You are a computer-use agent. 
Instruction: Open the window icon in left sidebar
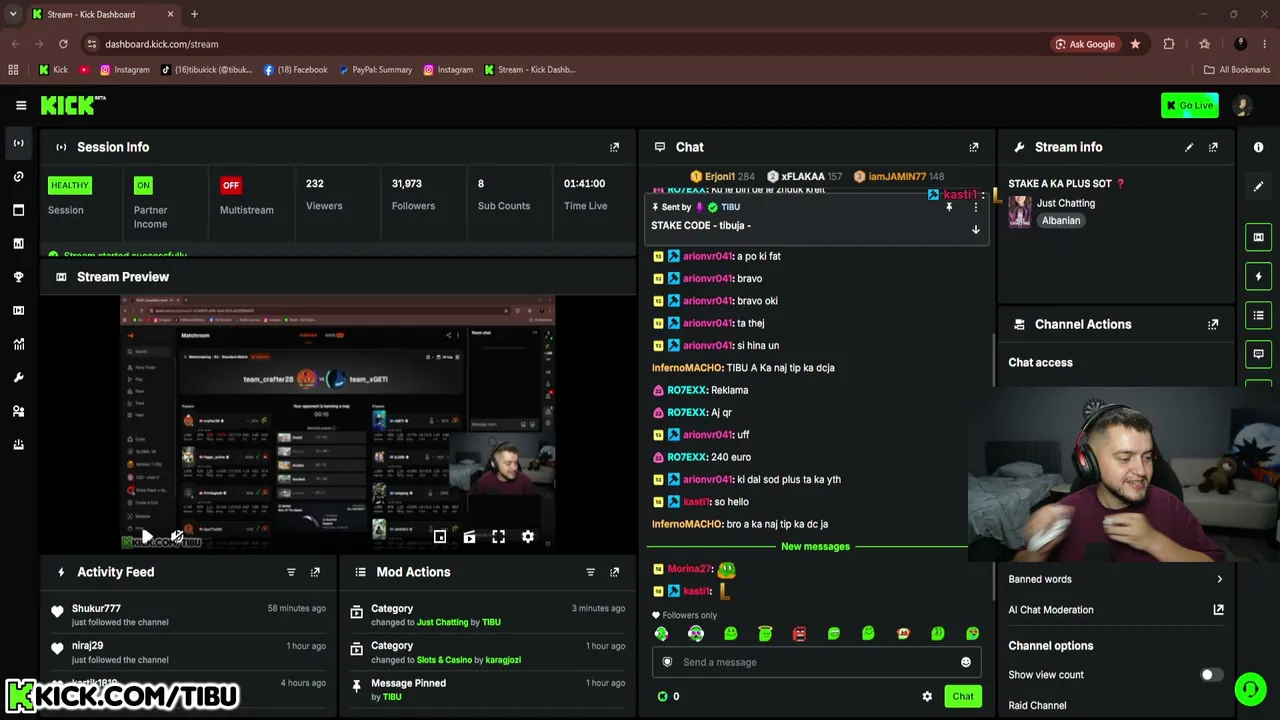point(18,210)
